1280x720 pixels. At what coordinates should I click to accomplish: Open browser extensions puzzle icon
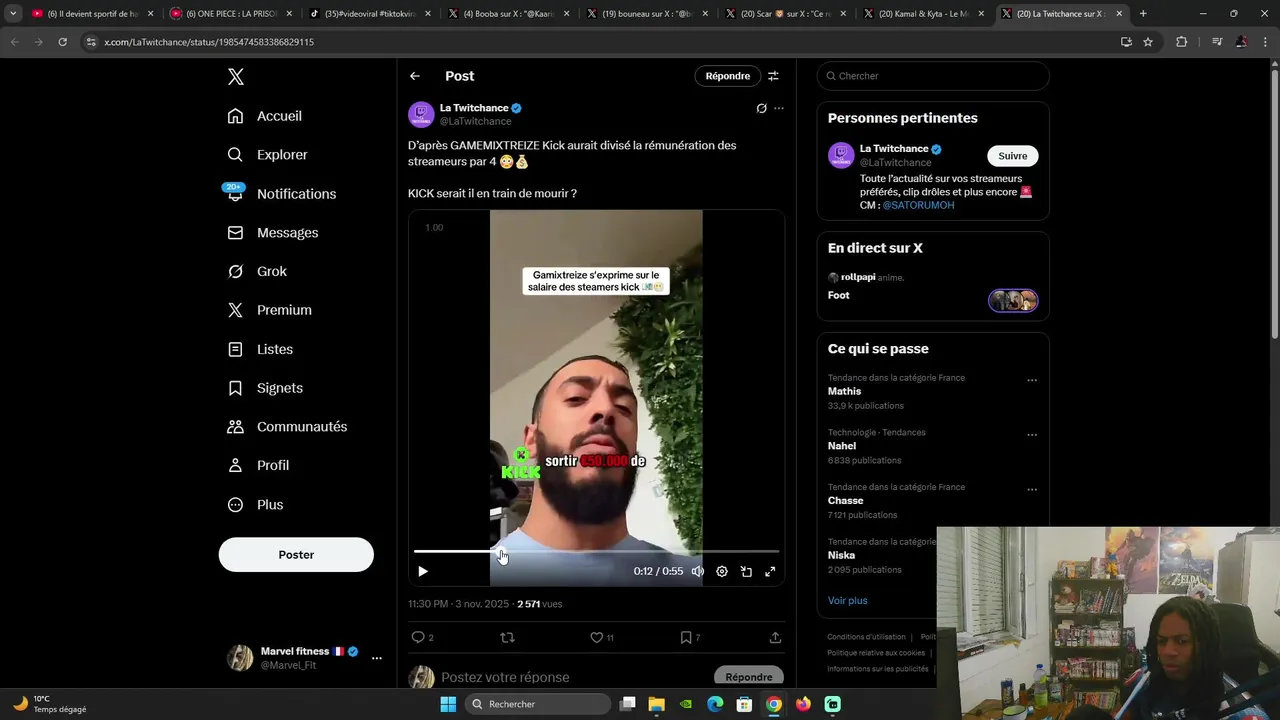[x=1182, y=42]
